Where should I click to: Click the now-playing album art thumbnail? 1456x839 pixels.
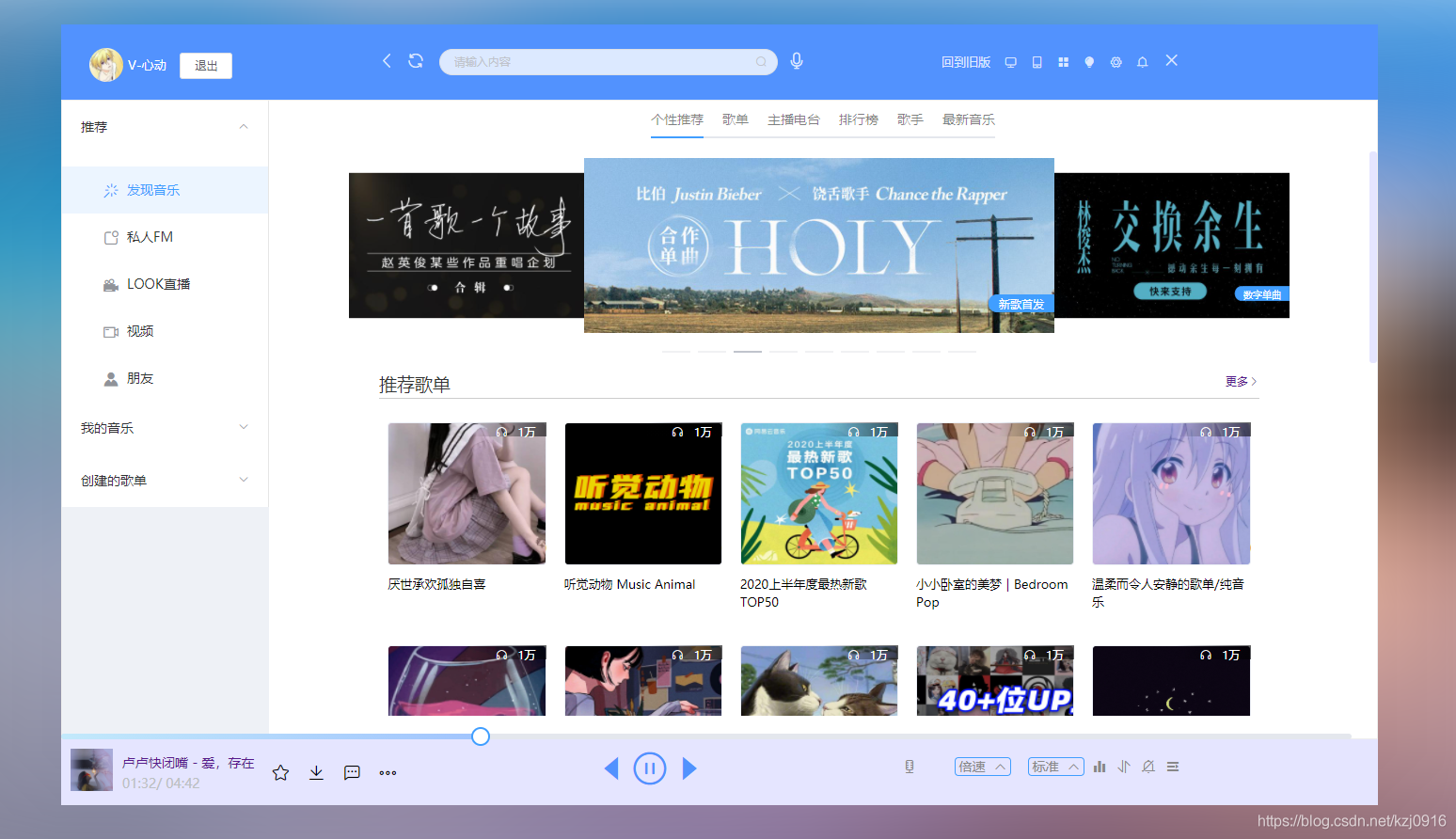click(92, 769)
